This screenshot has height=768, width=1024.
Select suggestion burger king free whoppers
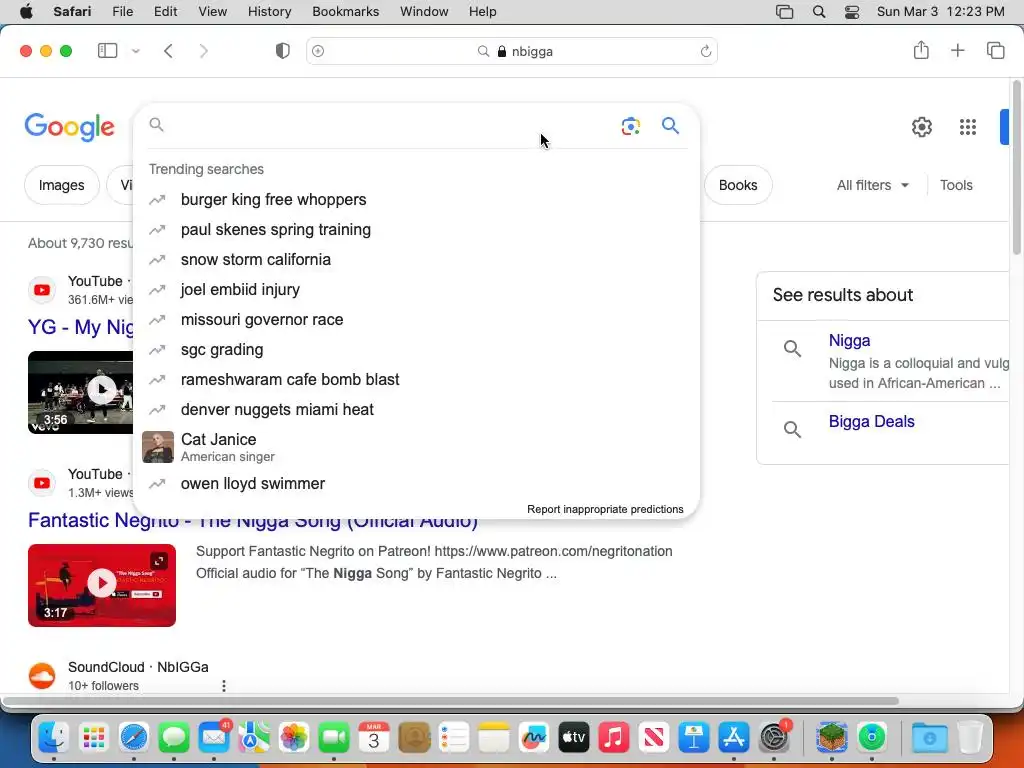click(416, 200)
